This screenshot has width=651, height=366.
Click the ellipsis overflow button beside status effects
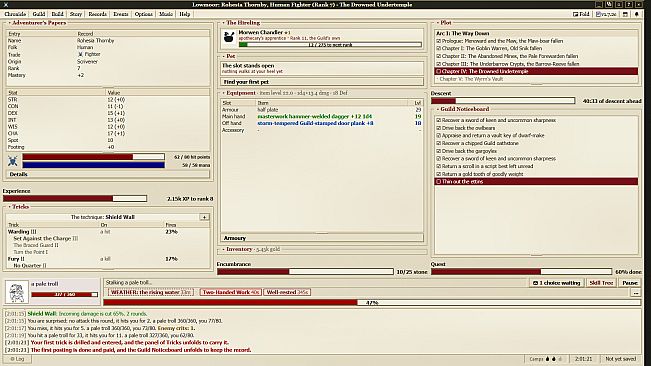coord(636,293)
